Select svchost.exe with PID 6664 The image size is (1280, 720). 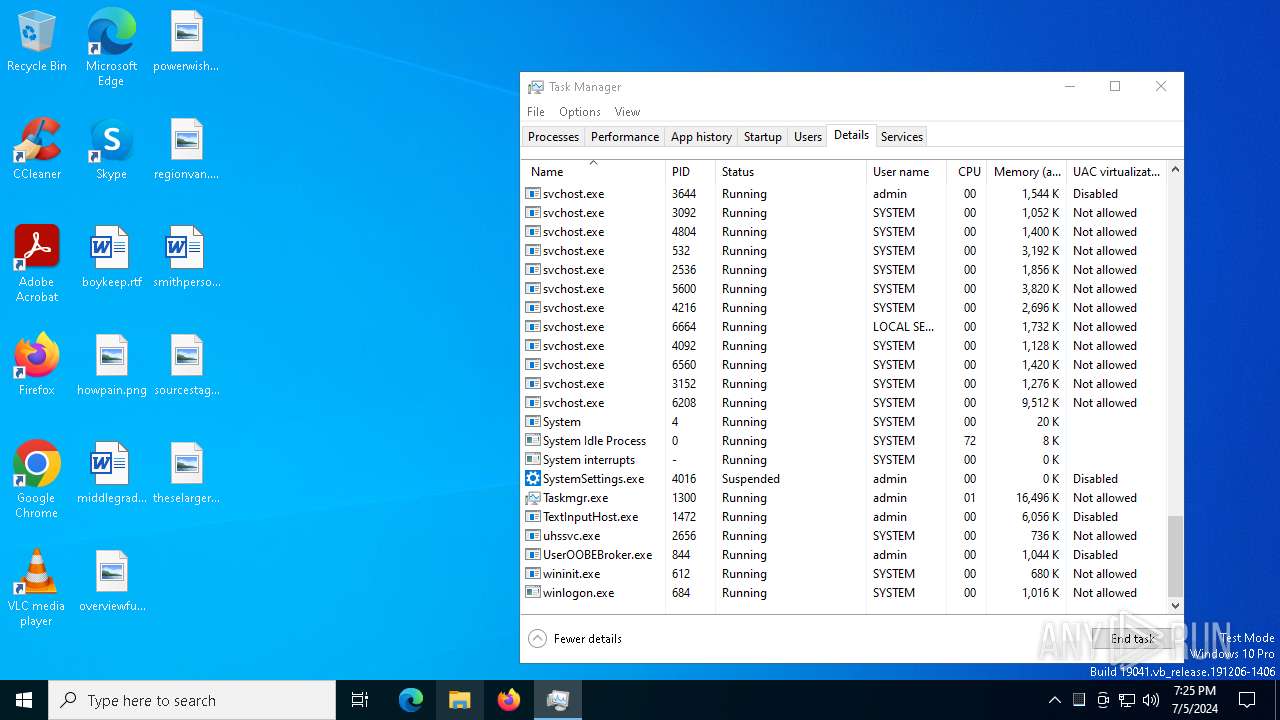pyautogui.click(x=844, y=327)
